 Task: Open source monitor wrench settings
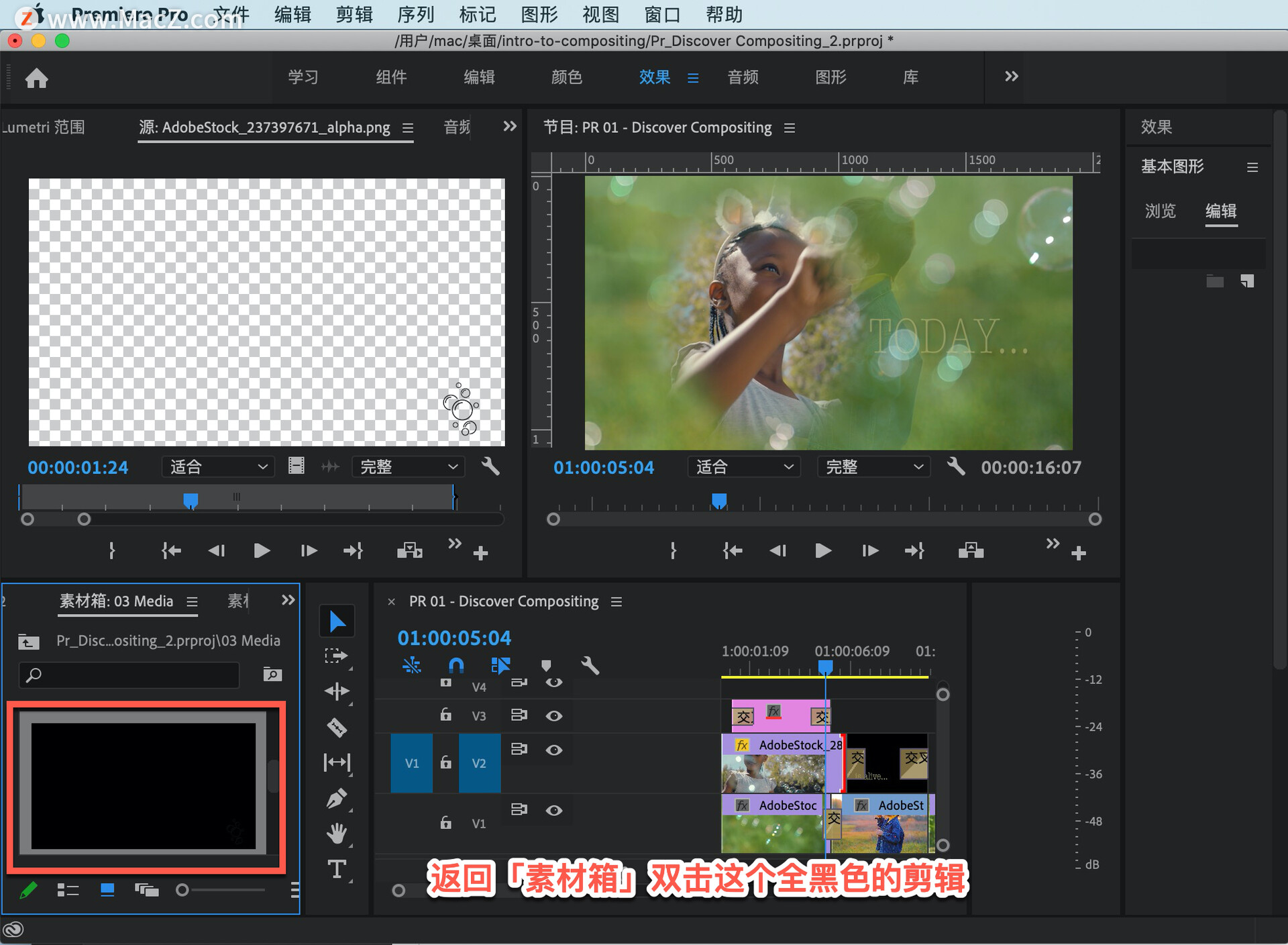coord(490,466)
